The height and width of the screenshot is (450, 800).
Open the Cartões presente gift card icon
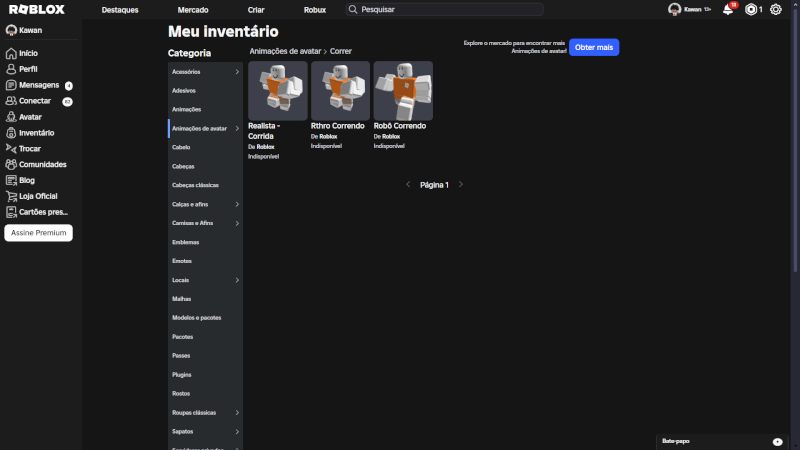tap(11, 212)
